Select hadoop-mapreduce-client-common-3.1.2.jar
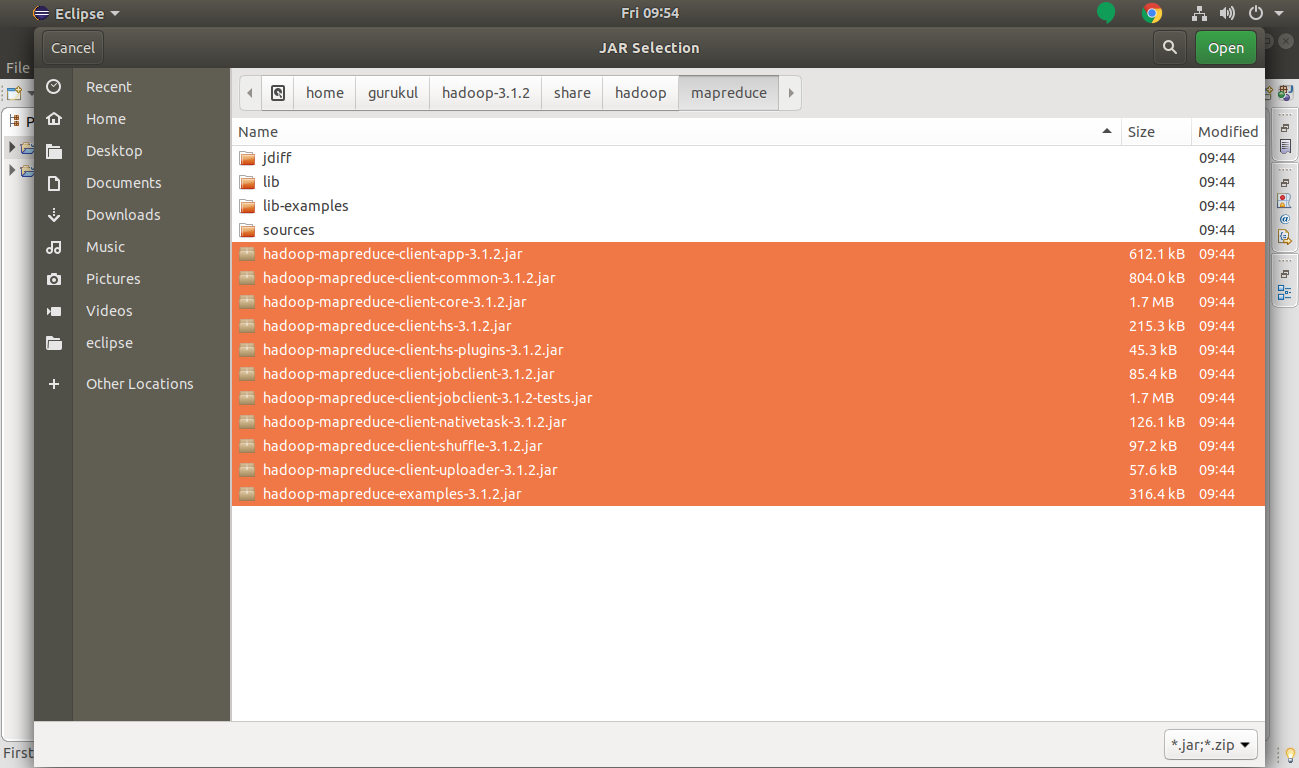 tap(748, 278)
